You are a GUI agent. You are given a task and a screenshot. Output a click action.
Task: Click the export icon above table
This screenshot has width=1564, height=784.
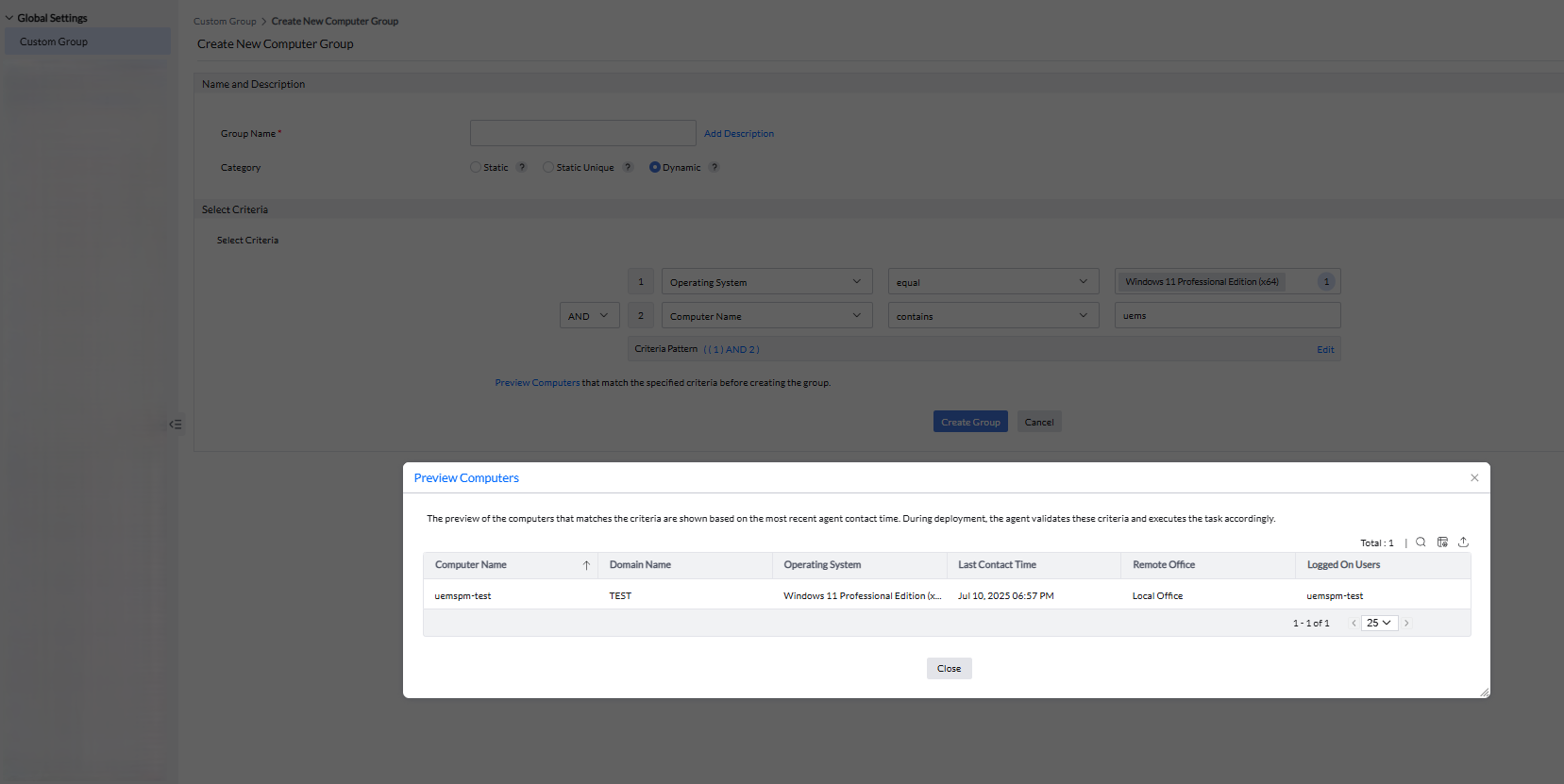click(x=1463, y=542)
